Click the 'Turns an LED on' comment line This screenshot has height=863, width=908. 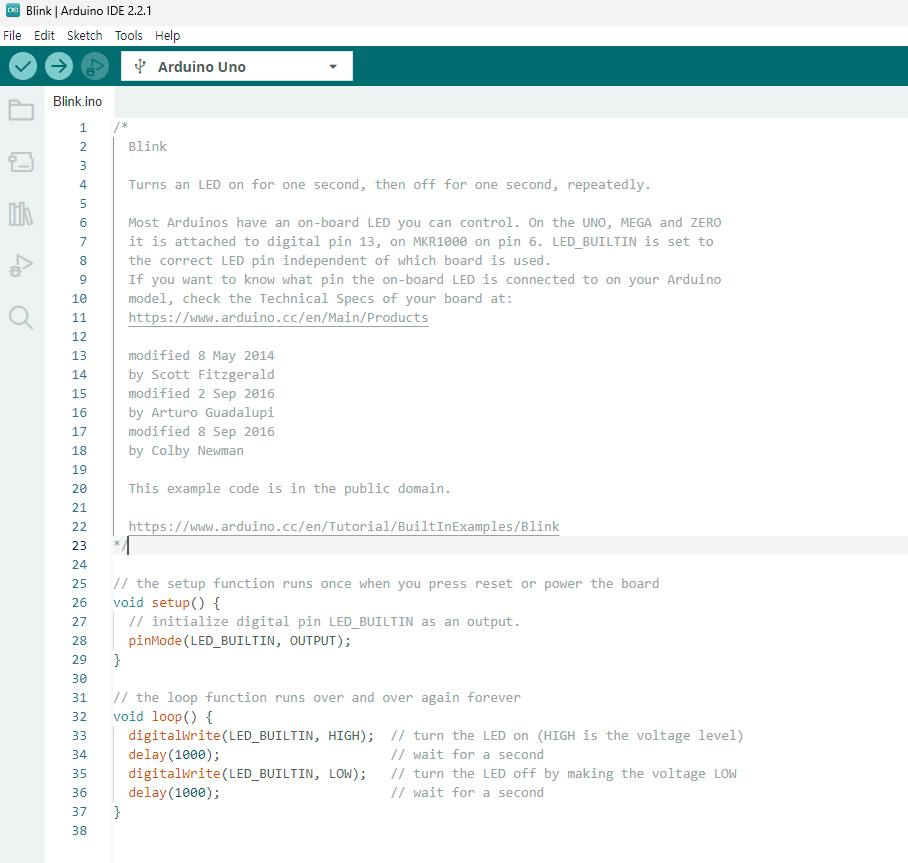point(390,185)
